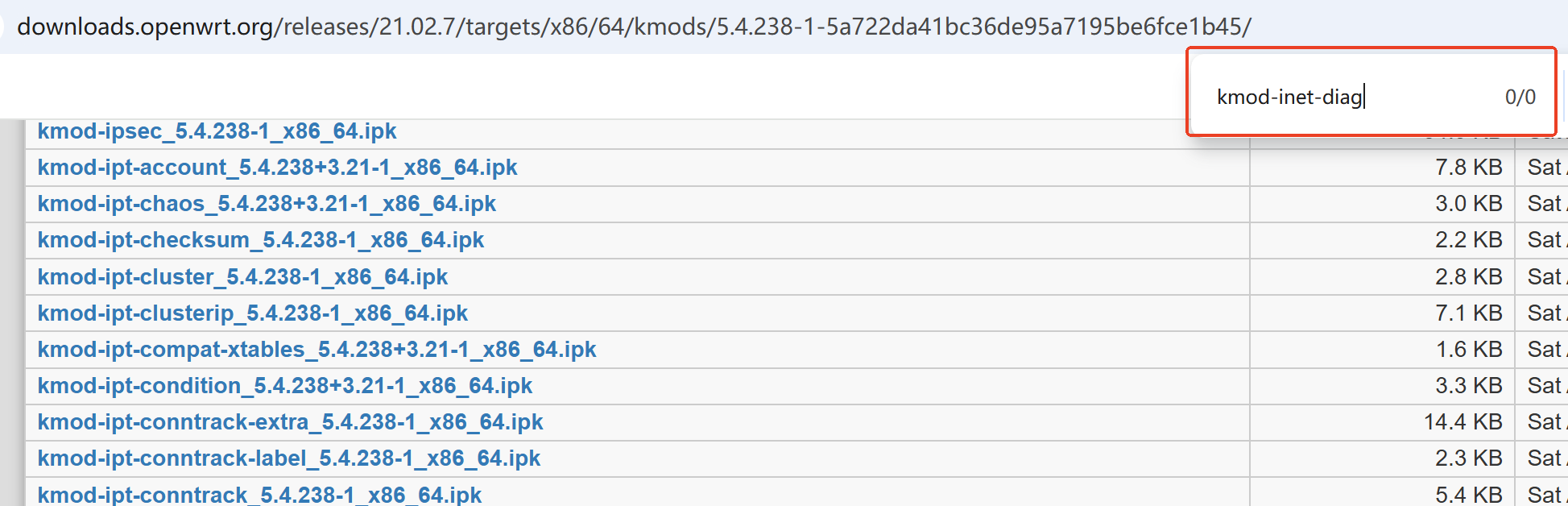Click the 1.6 KB size cell

[x=1382, y=350]
